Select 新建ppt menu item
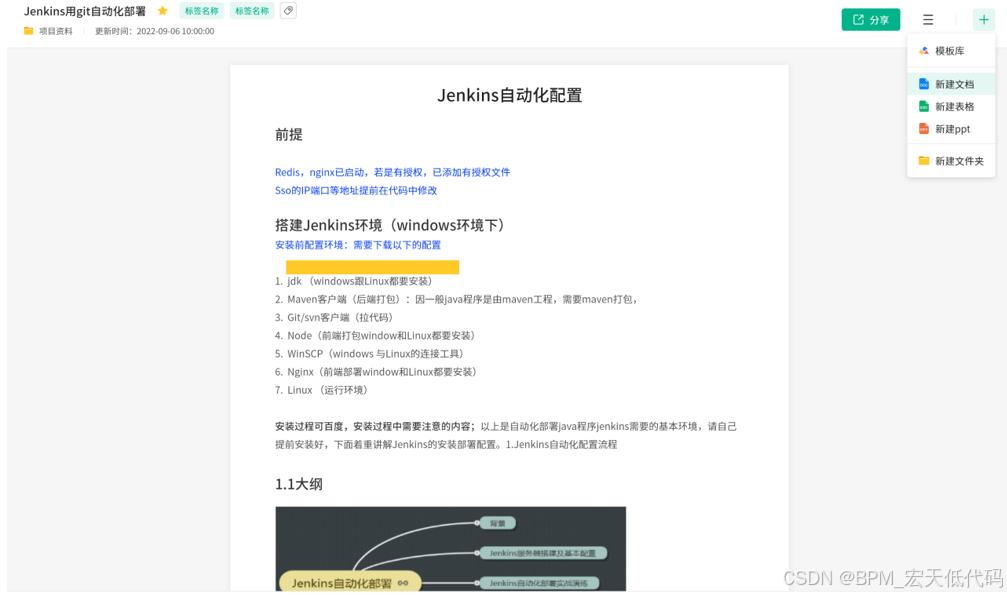This screenshot has width=1007, height=596. click(951, 129)
